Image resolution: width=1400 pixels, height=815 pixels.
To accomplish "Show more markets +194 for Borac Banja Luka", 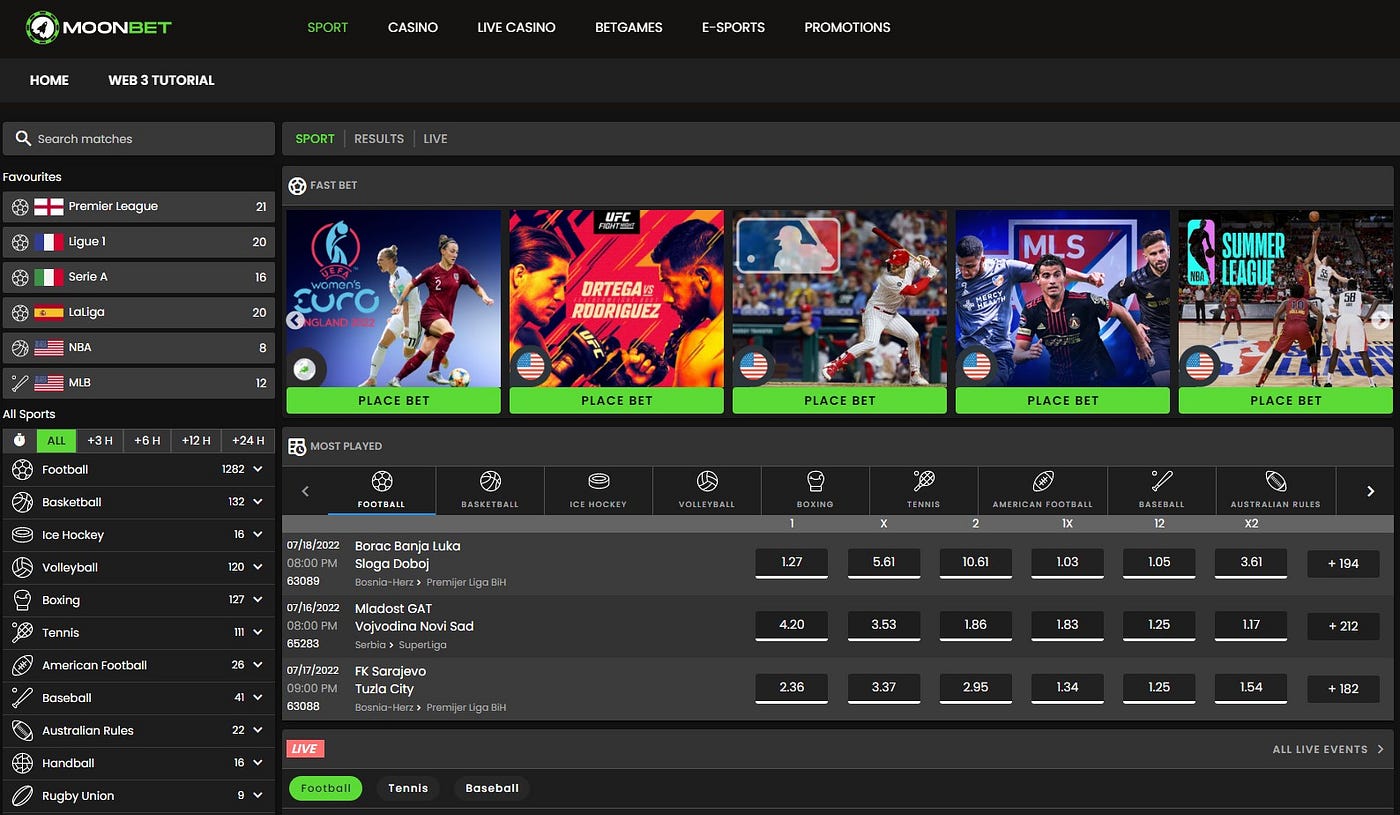I will tap(1343, 563).
